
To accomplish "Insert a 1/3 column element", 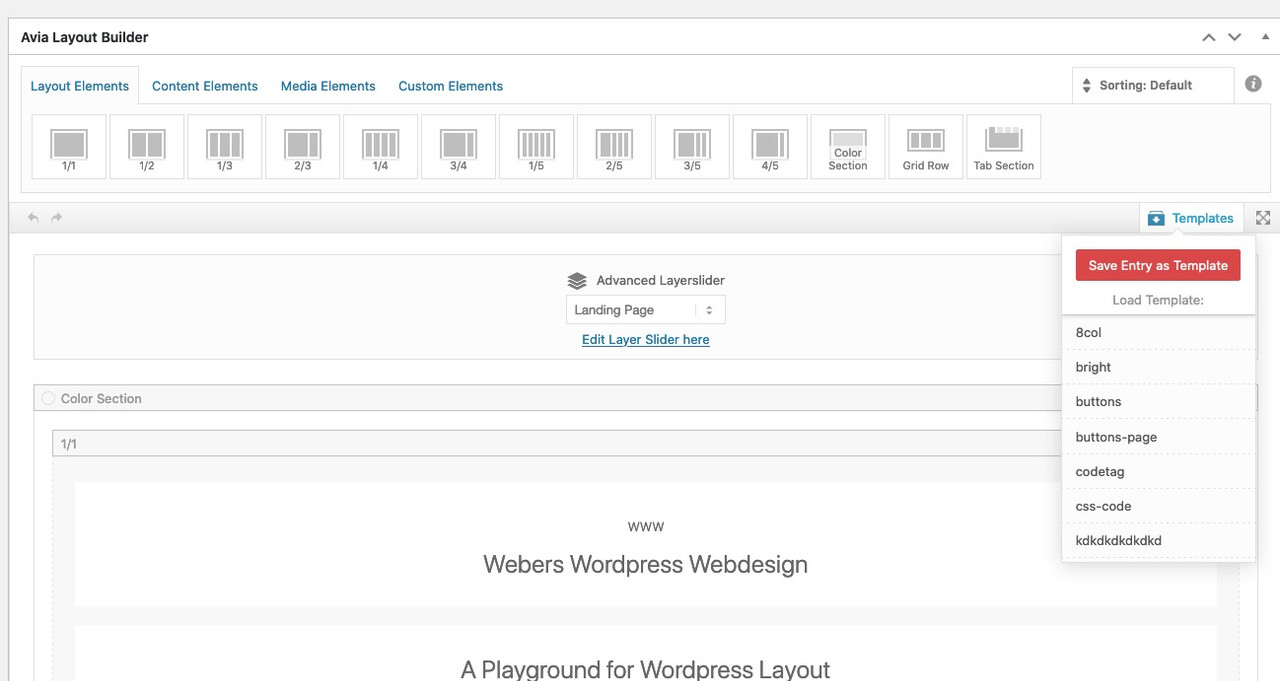I will (x=225, y=147).
